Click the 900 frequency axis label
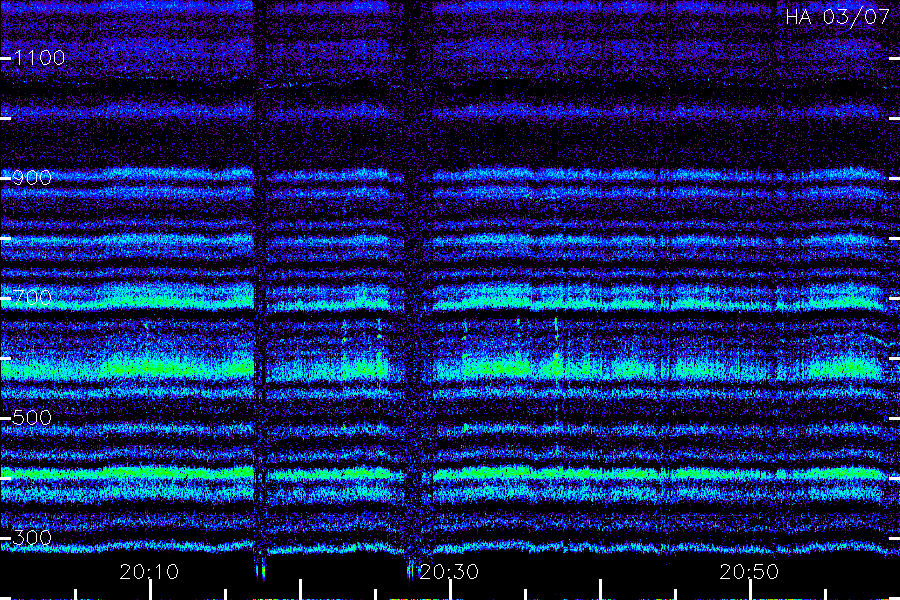 (x=32, y=177)
